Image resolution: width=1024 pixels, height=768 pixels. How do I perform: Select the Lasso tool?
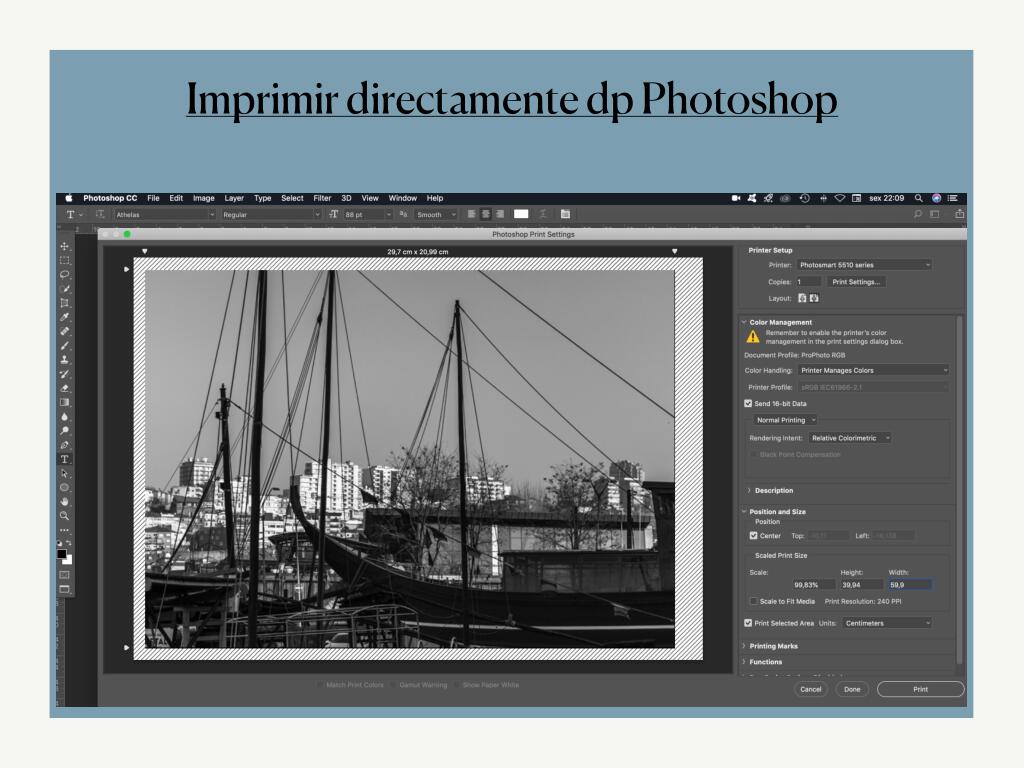click(65, 274)
